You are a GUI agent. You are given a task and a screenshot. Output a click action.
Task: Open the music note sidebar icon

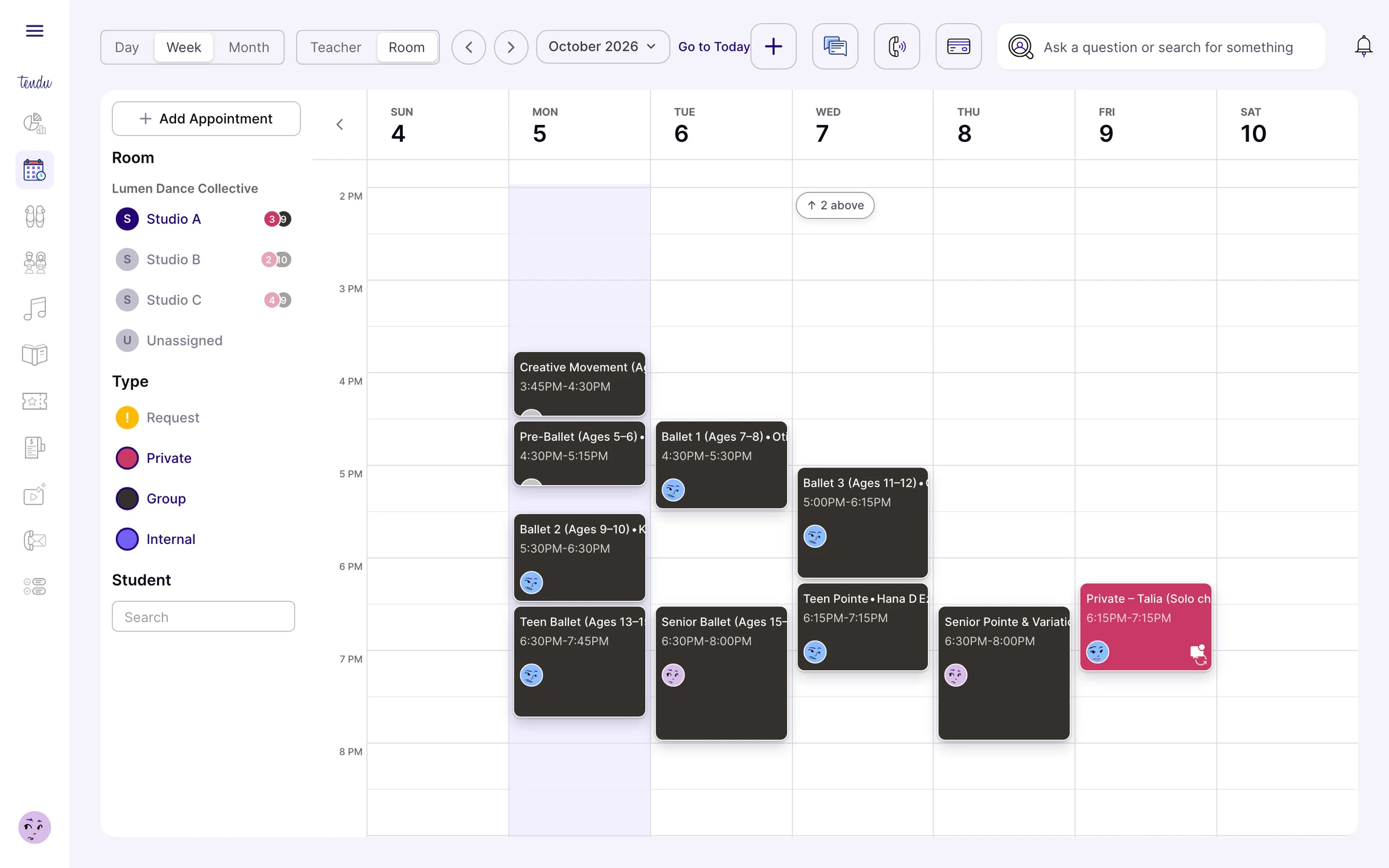point(35,308)
